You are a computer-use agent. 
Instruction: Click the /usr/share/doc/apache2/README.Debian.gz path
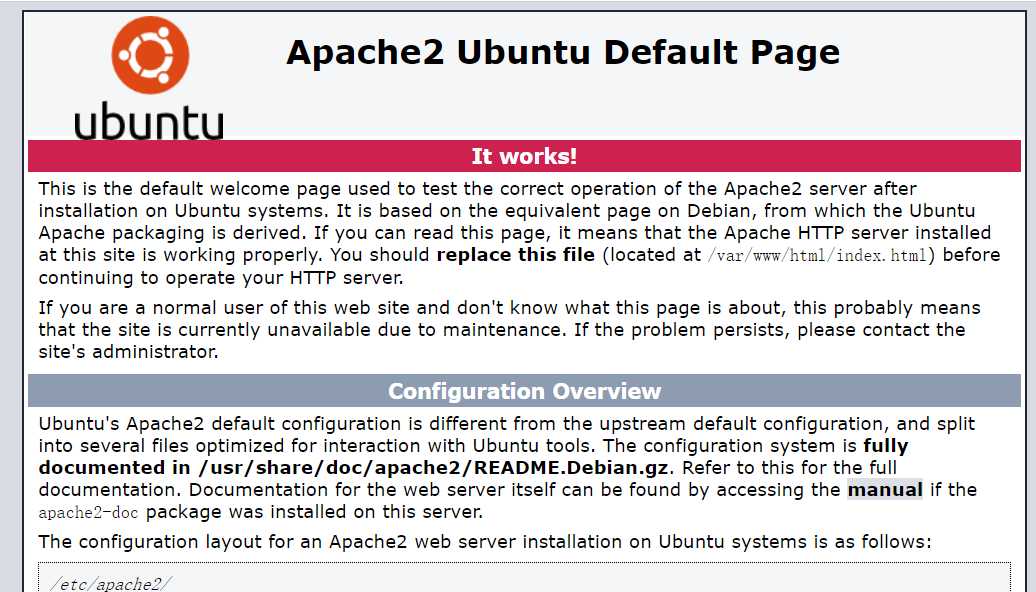tap(433, 468)
